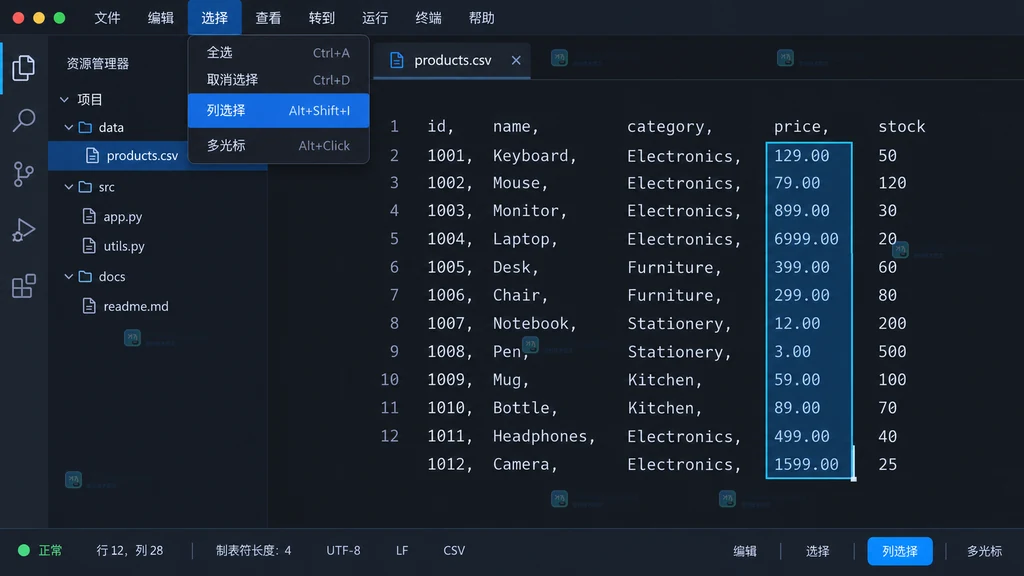Screen dimensions: 1024x576
Task: Open the Search magnifier in activity bar
Action: (x=24, y=120)
